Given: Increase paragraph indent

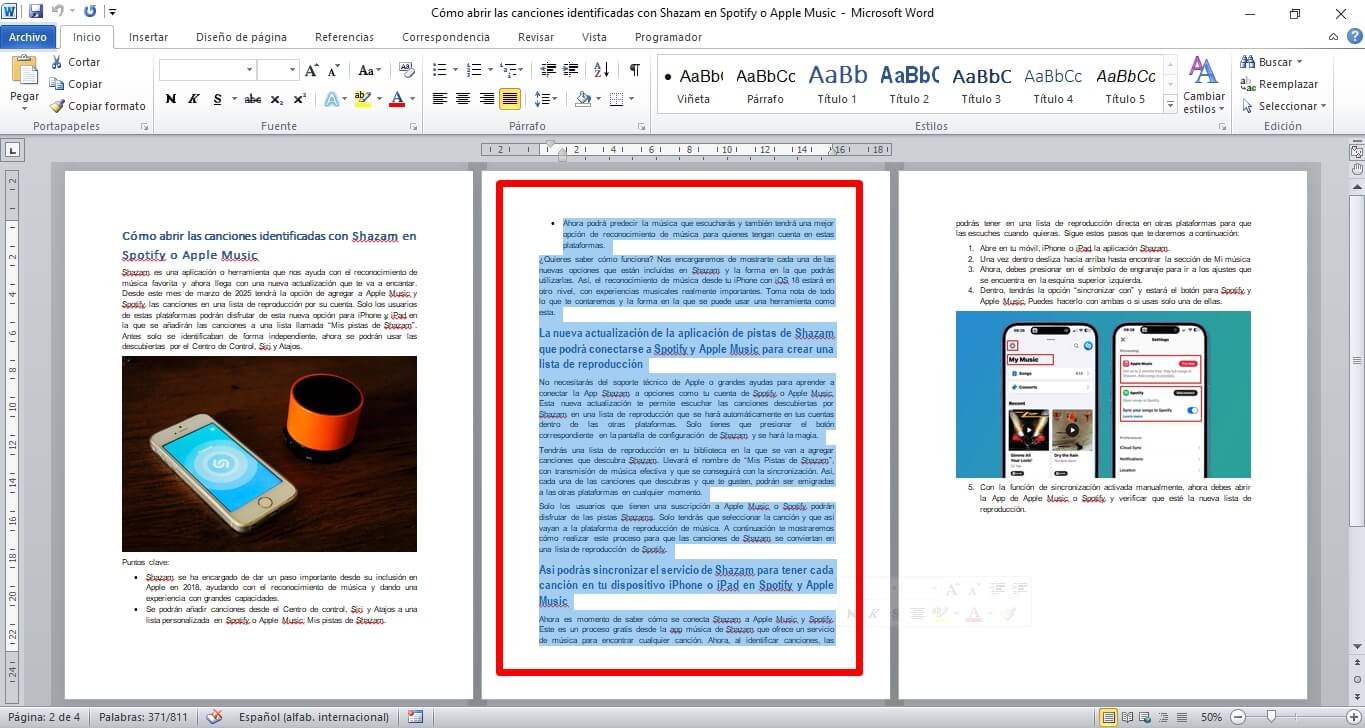Looking at the screenshot, I should point(571,70).
